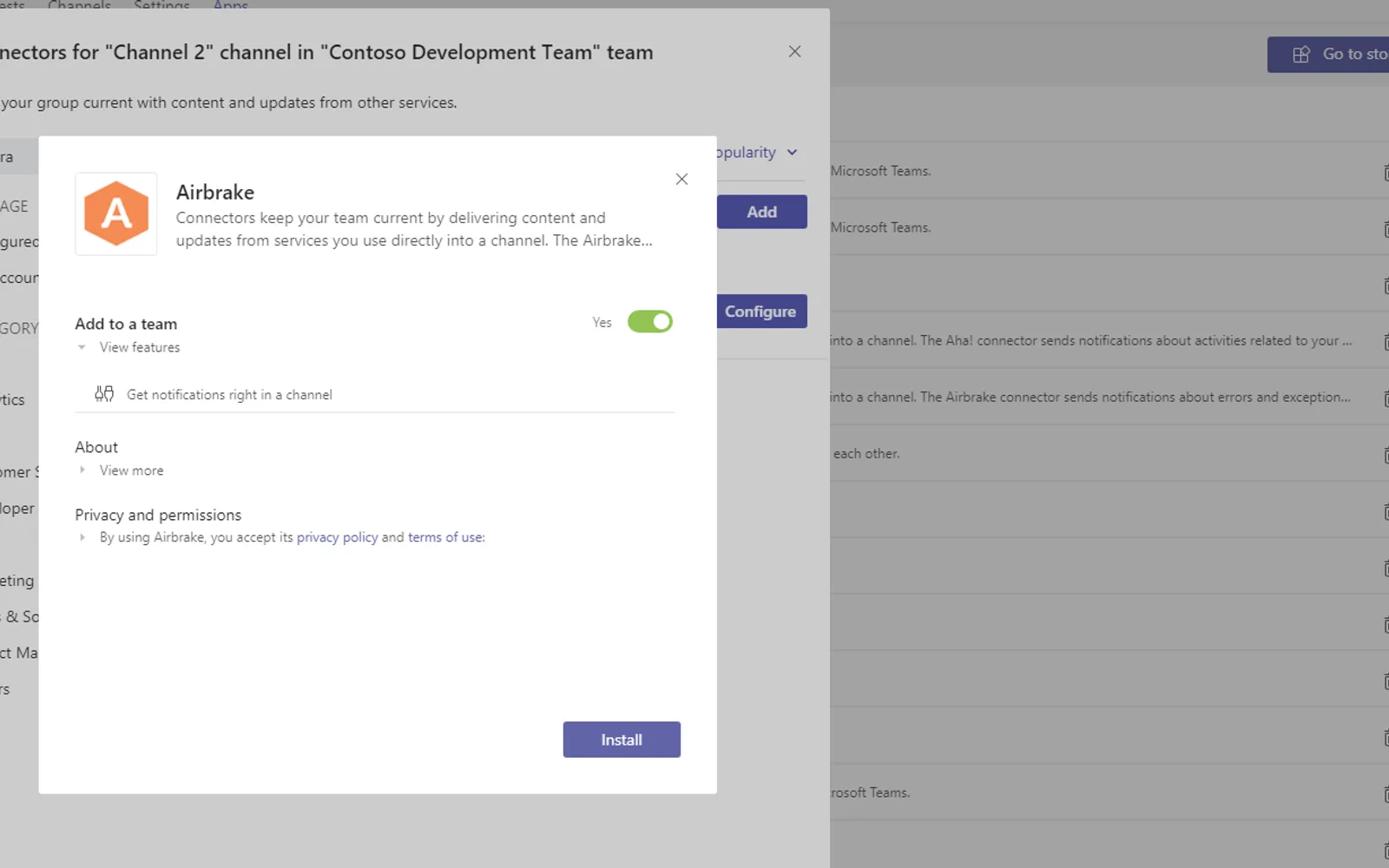Viewport: 1389px width, 868px height.
Task: Click the Go to store button
Action: pyautogui.click(x=1328, y=55)
